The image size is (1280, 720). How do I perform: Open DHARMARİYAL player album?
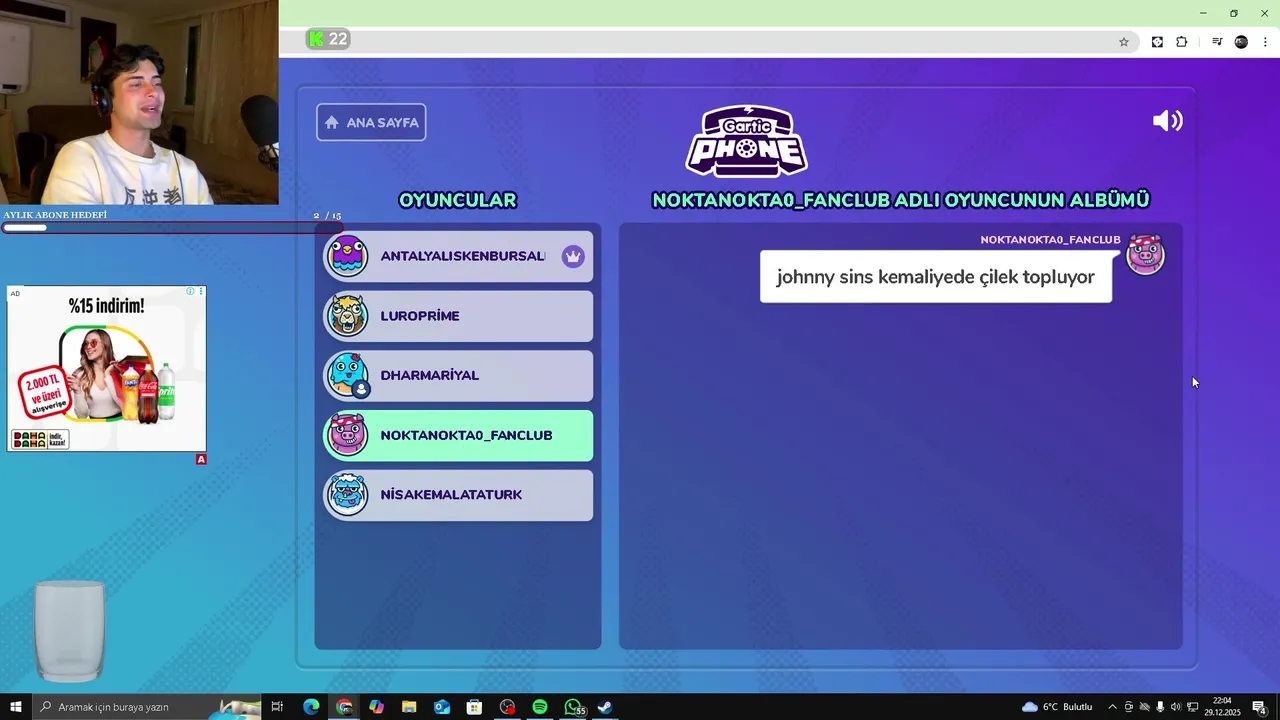click(458, 375)
